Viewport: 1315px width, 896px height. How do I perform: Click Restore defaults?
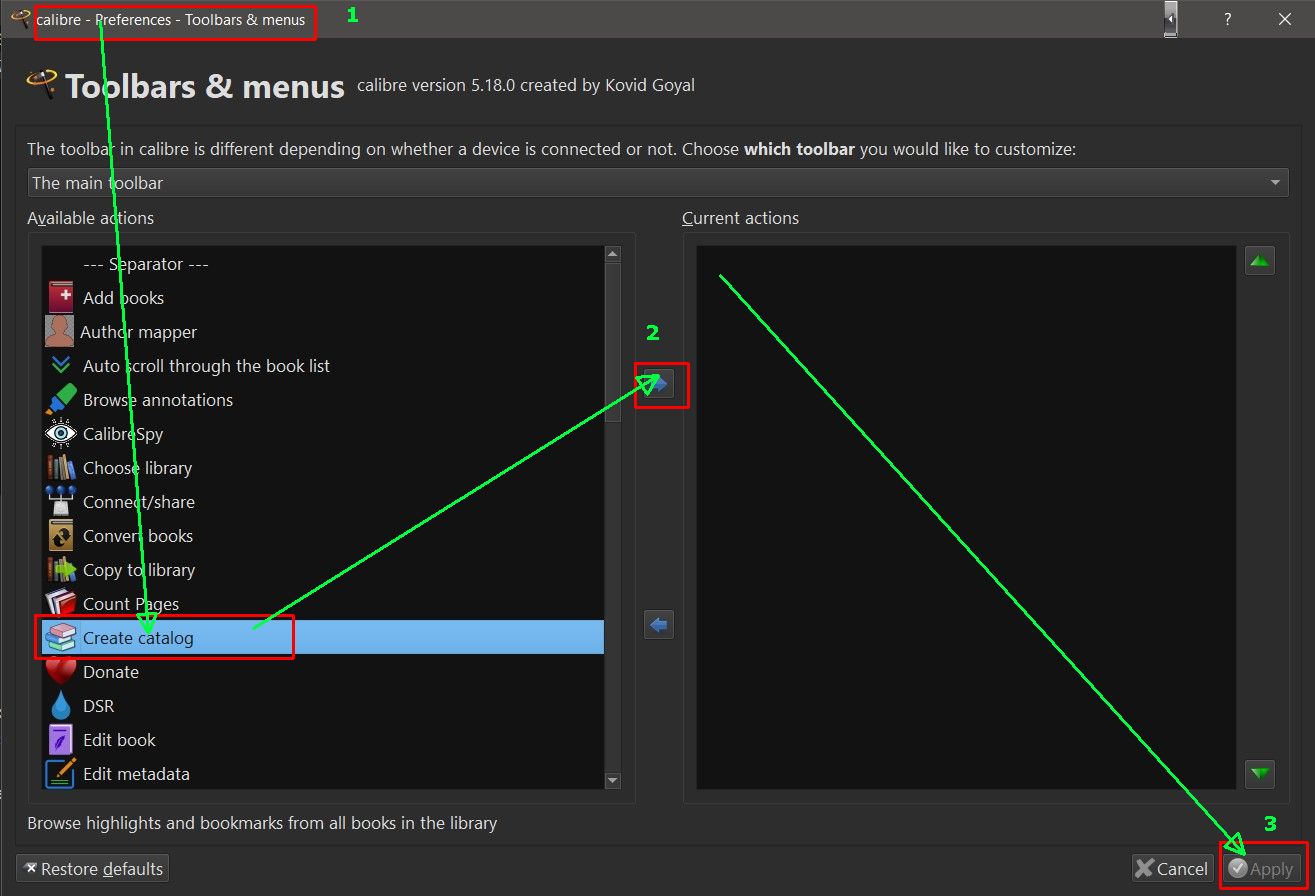pyautogui.click(x=93, y=868)
